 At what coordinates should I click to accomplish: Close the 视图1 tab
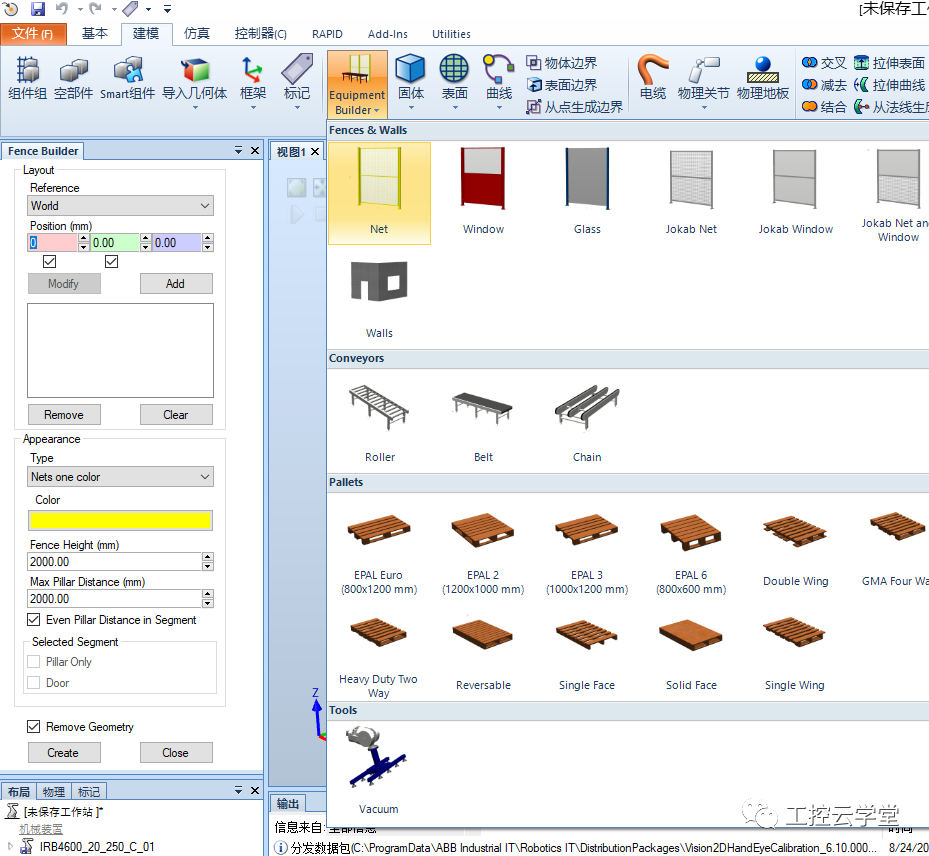point(315,152)
